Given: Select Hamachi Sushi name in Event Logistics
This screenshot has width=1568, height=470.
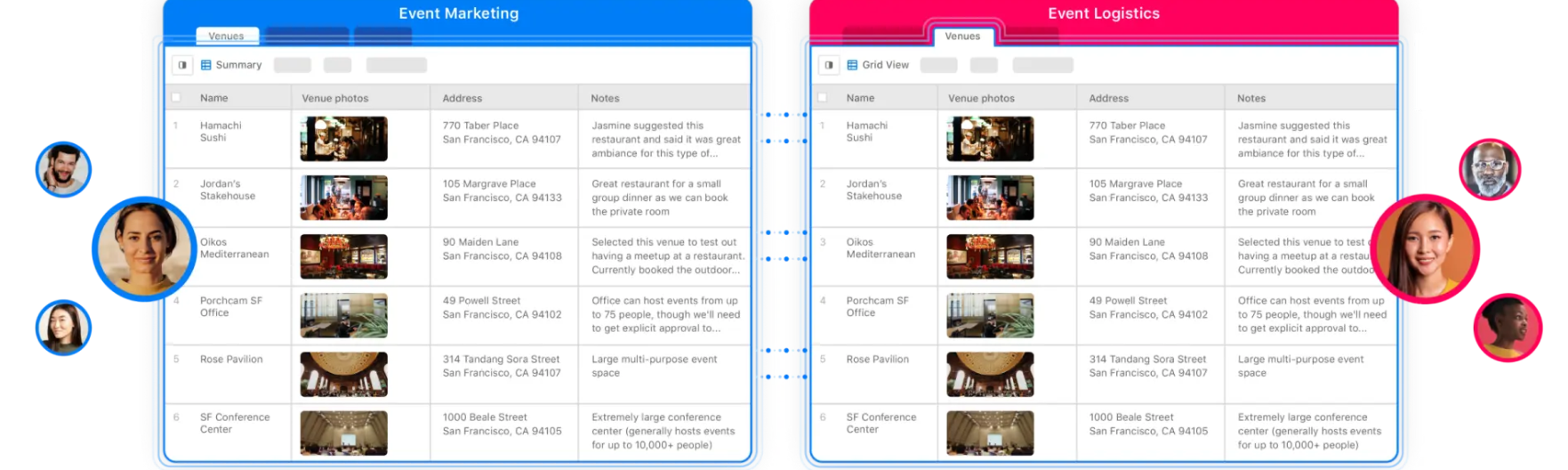Looking at the screenshot, I should coord(867,132).
